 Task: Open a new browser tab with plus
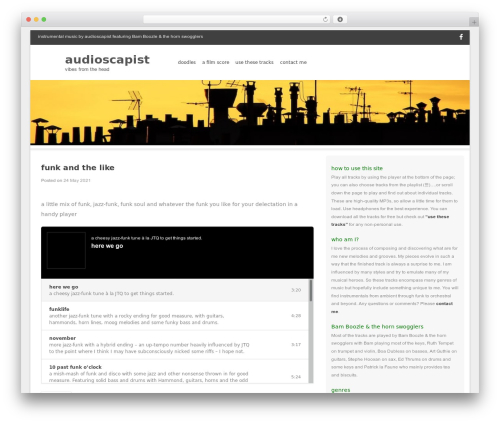click(474, 22)
